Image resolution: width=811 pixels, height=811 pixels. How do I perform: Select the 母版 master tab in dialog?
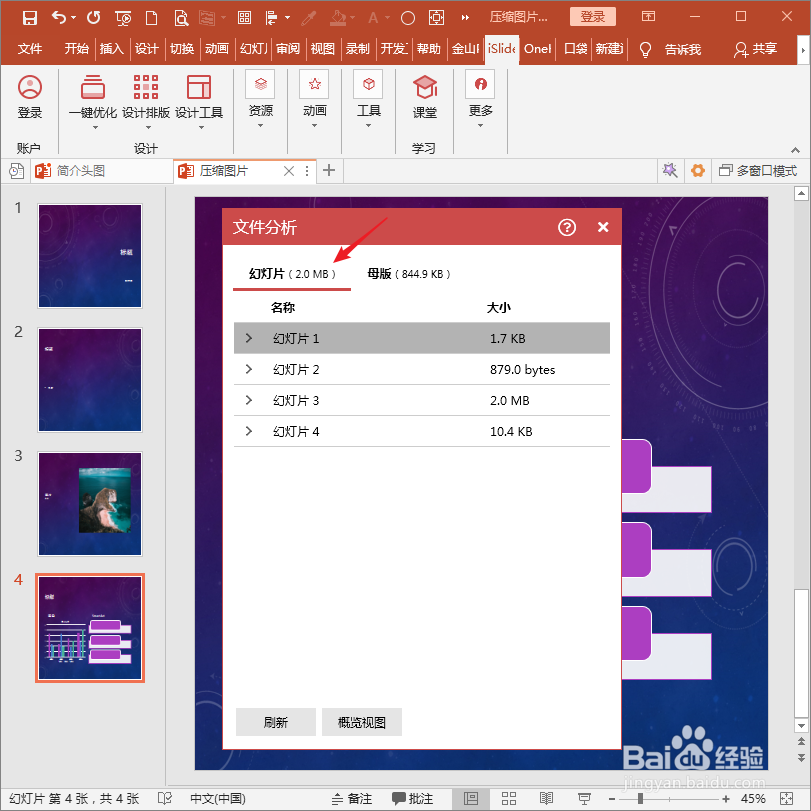tap(409, 274)
